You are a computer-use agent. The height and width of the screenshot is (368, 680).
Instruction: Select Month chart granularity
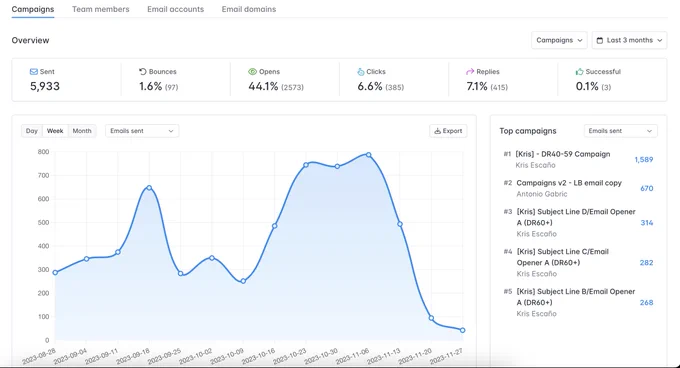(x=82, y=131)
